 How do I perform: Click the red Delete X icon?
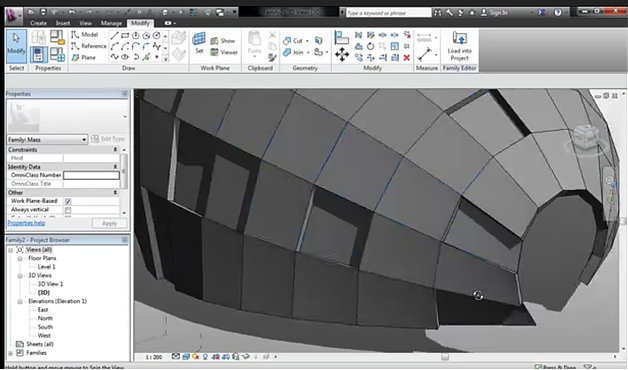[x=407, y=58]
